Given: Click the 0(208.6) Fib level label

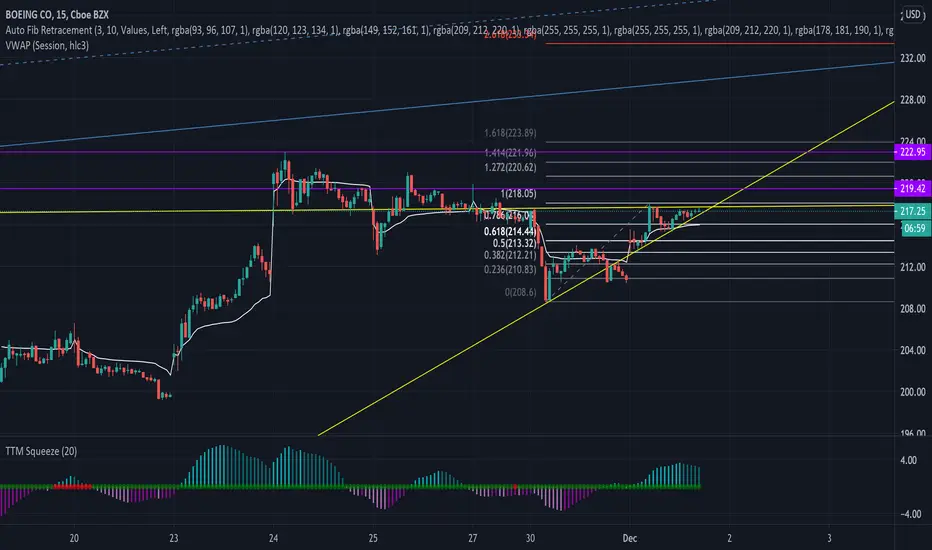Looking at the screenshot, I should point(520,292).
